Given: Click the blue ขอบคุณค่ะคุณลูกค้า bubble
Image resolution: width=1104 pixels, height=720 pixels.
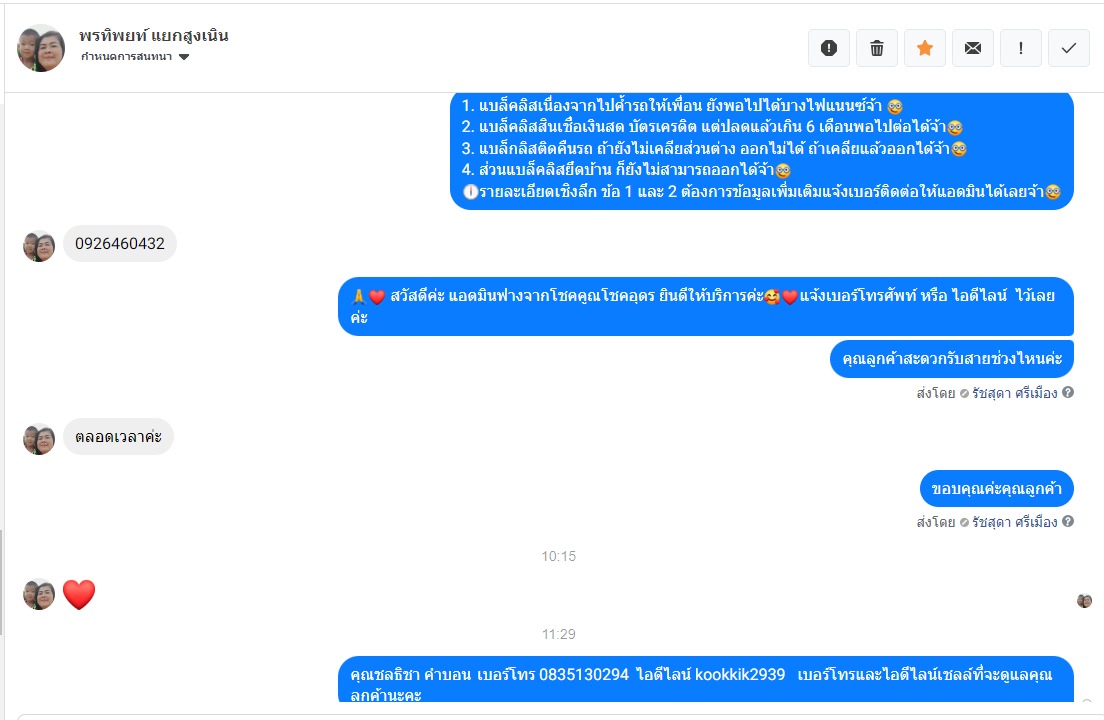Looking at the screenshot, I should pos(996,488).
